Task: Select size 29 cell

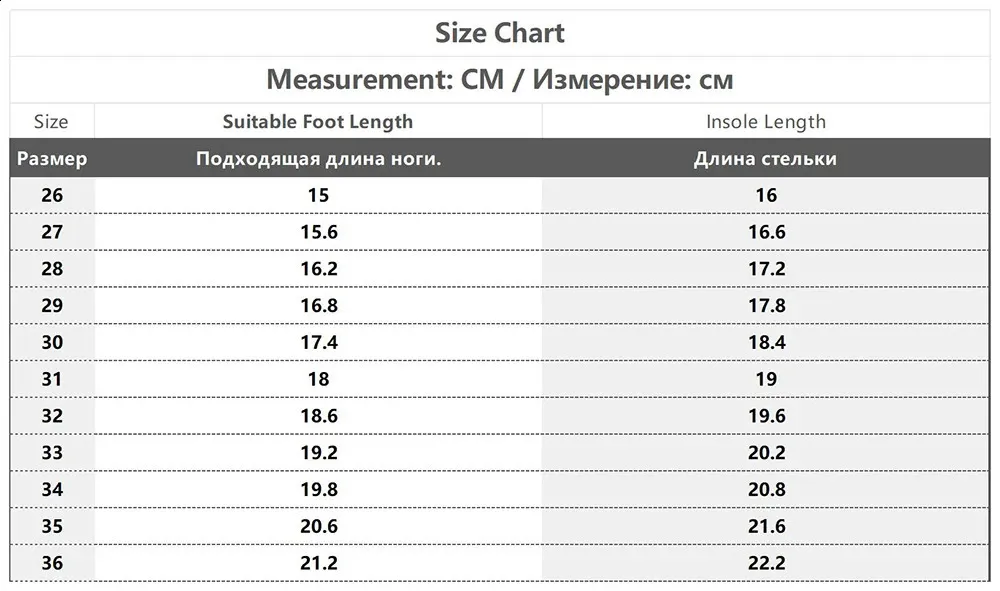Action: [x=52, y=305]
